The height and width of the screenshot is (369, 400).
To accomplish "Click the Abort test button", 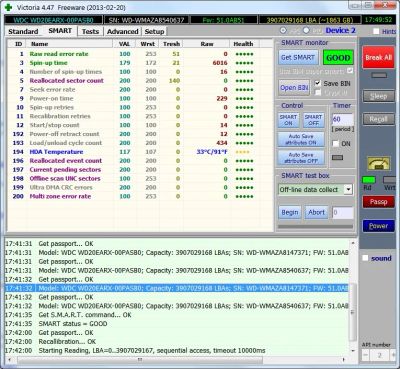I will click(316, 212).
